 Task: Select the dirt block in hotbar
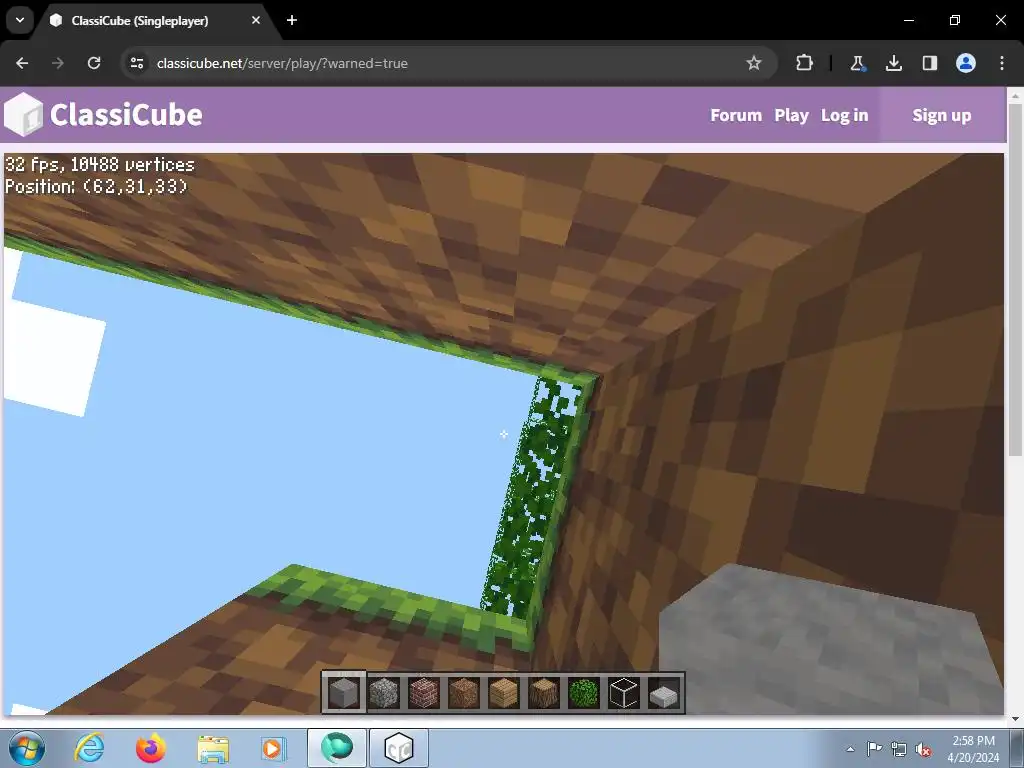464,692
